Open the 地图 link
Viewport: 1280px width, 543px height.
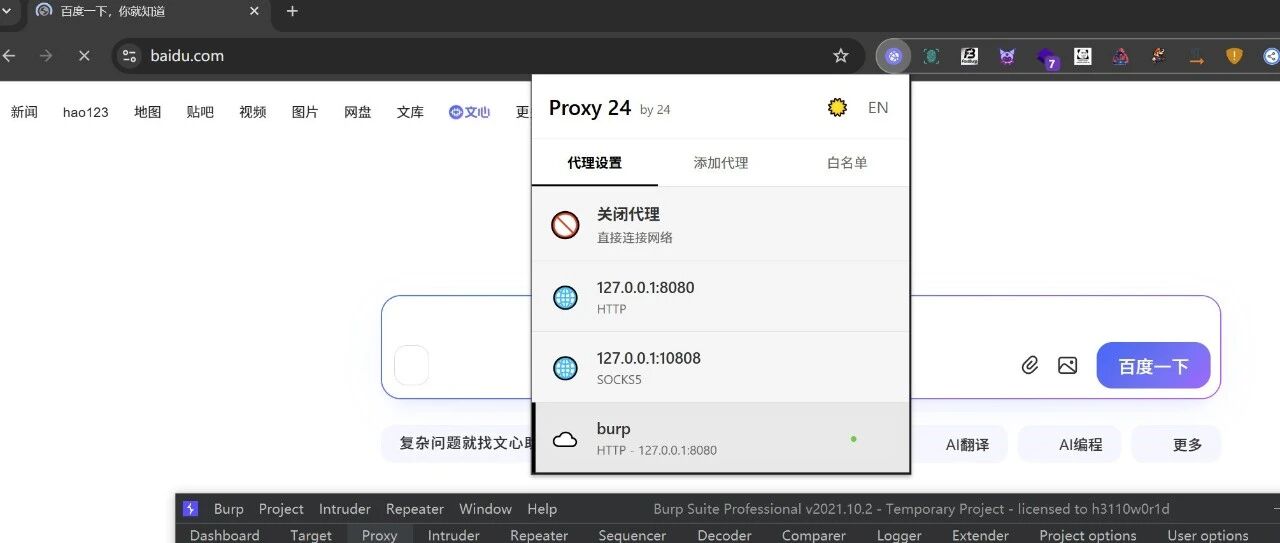click(148, 112)
